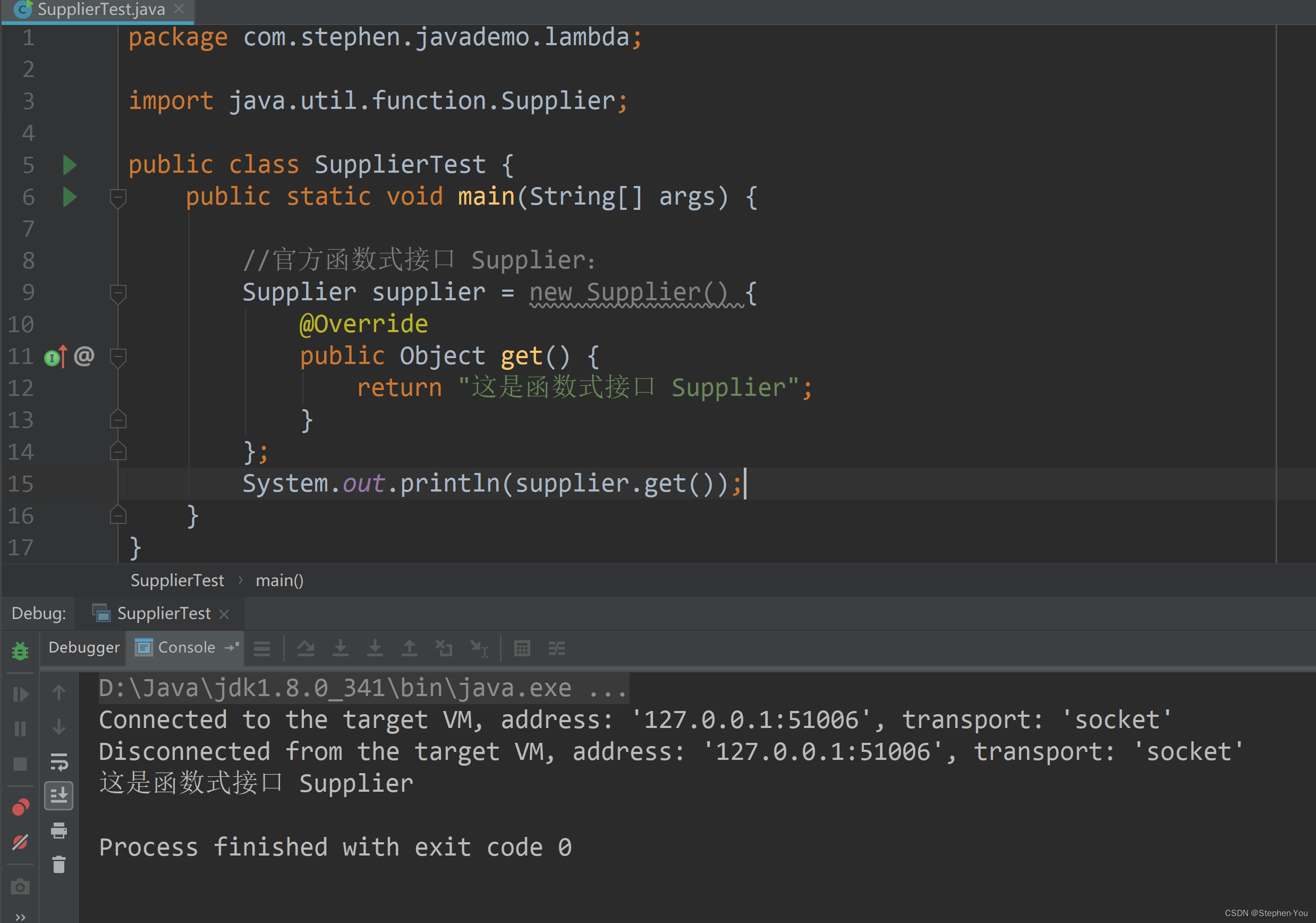Toggle Mute Breakpoints icon
This screenshot has width=1316, height=923.
click(x=20, y=842)
